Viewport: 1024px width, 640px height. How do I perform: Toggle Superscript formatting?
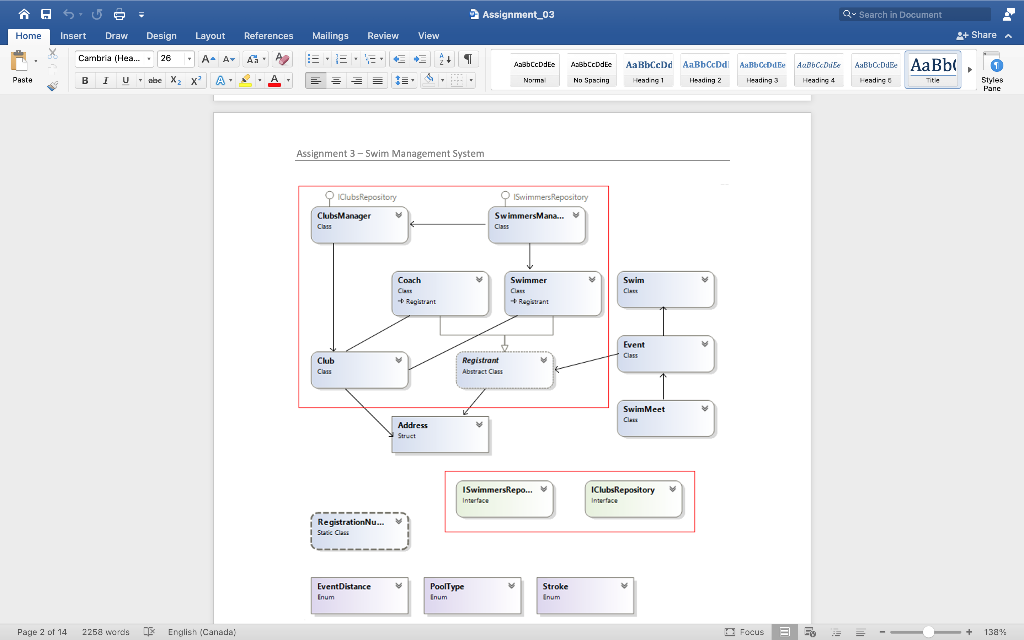195,80
